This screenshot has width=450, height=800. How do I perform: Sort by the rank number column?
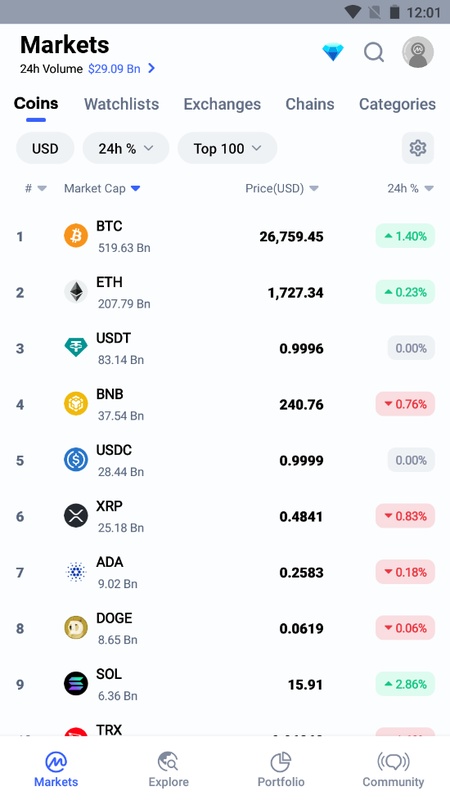pyautogui.click(x=35, y=188)
